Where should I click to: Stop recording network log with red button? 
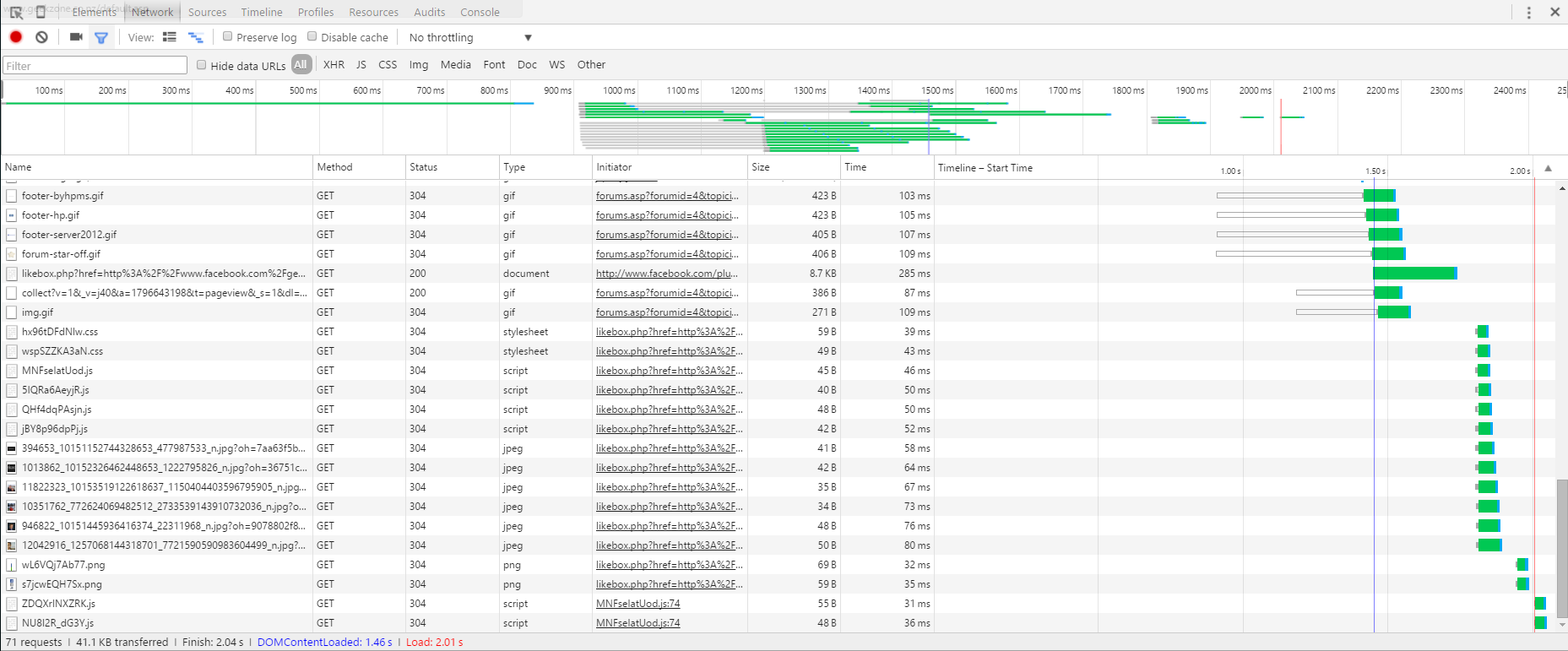click(15, 37)
